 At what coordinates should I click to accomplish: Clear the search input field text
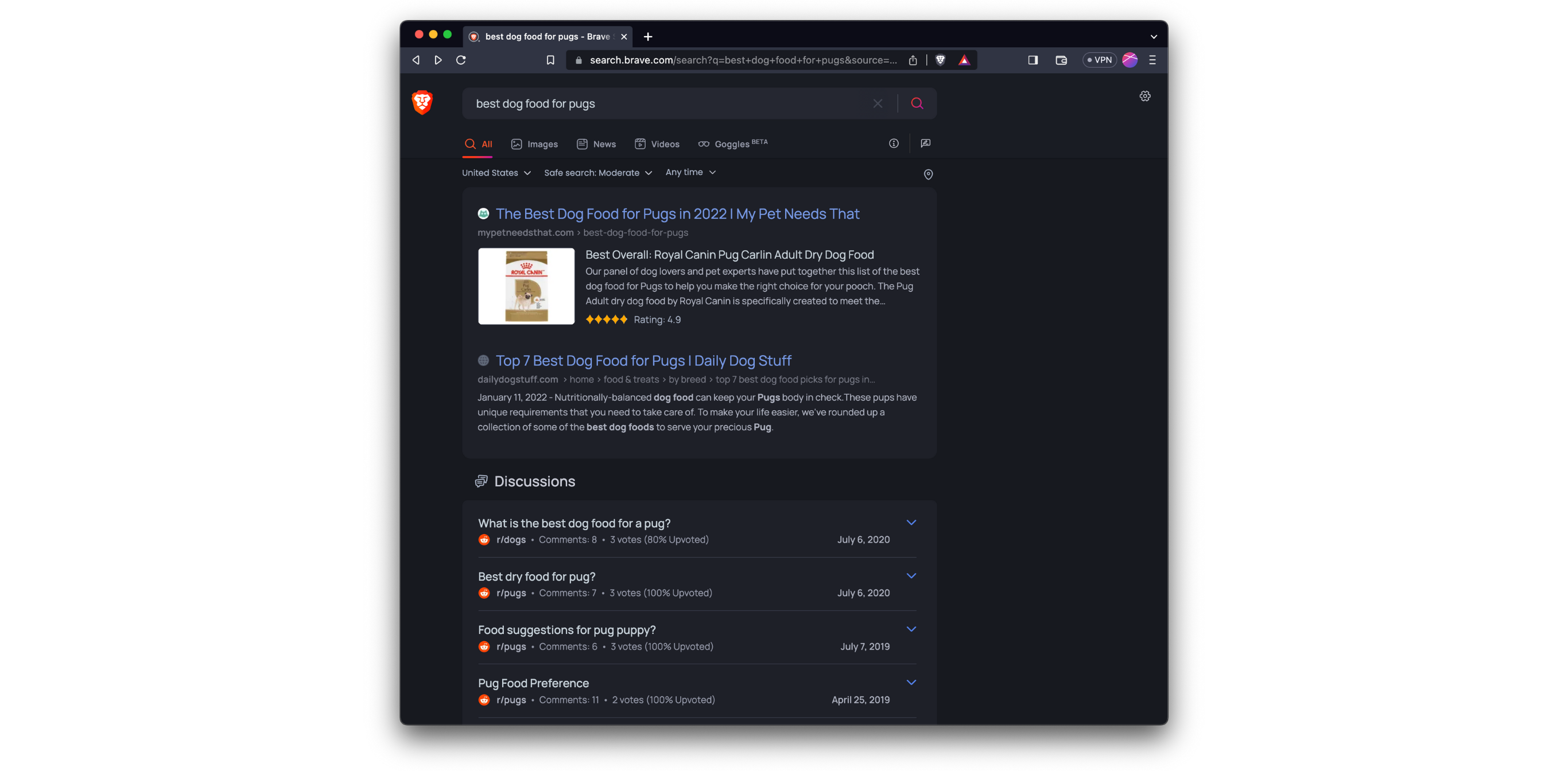coord(878,103)
